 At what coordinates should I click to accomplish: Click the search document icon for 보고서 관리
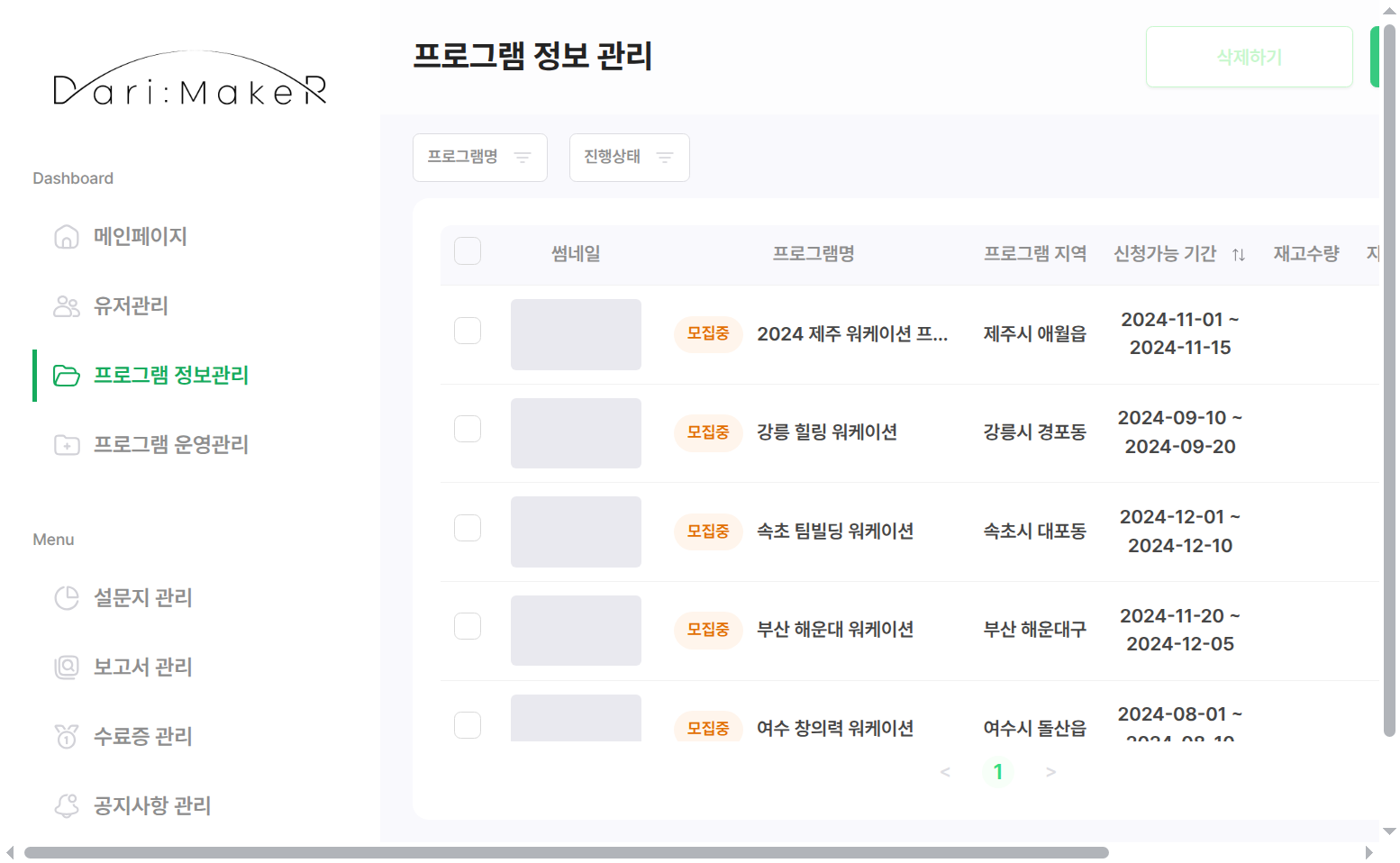pyautogui.click(x=67, y=668)
